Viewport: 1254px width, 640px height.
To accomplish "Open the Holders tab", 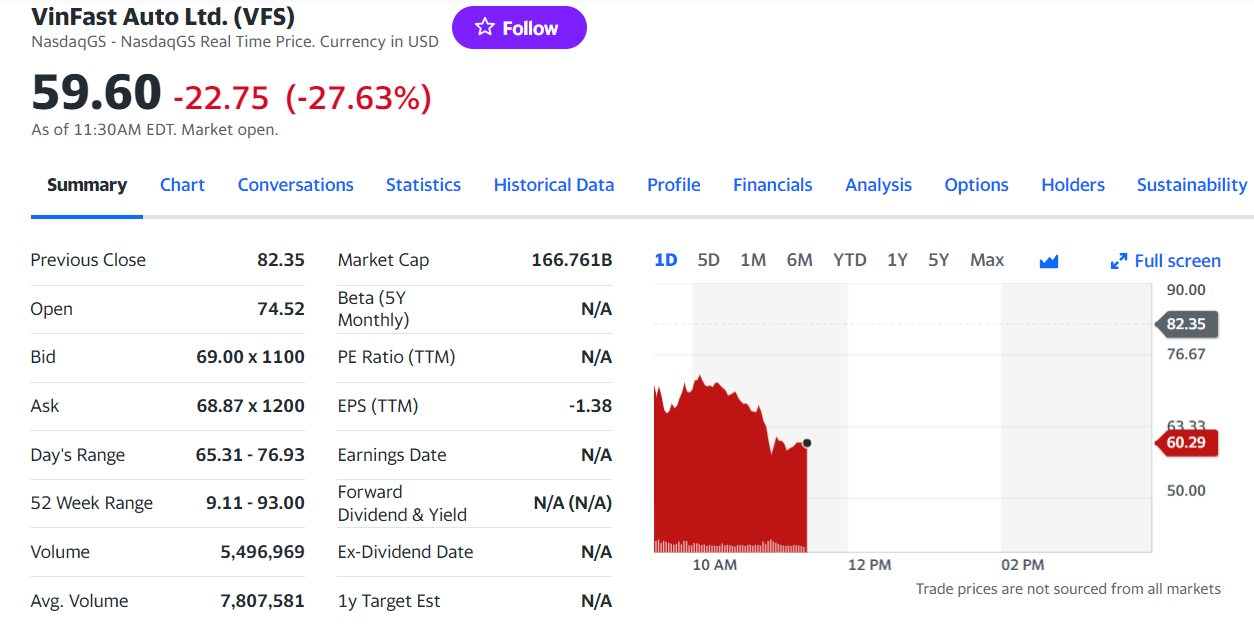I will [1072, 185].
